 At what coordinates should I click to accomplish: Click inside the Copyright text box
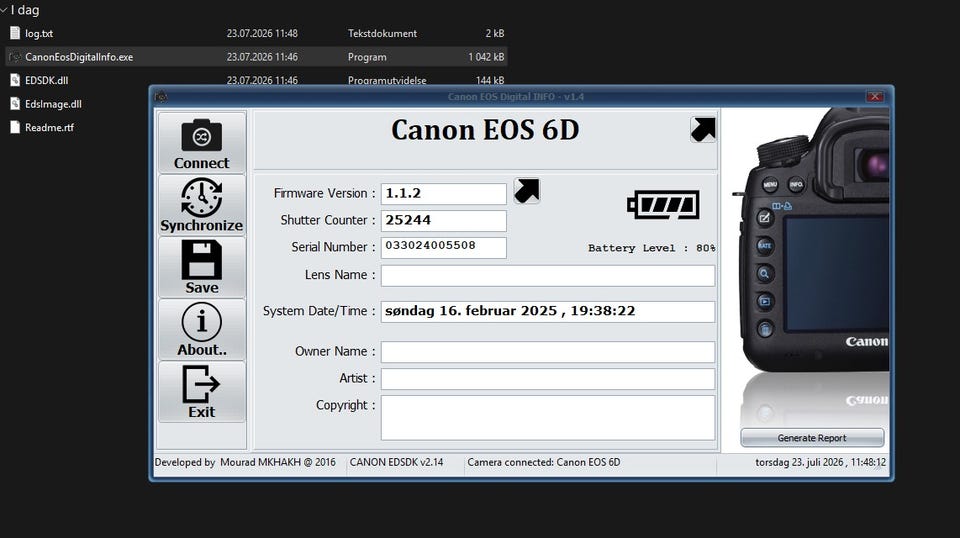[x=547, y=418]
